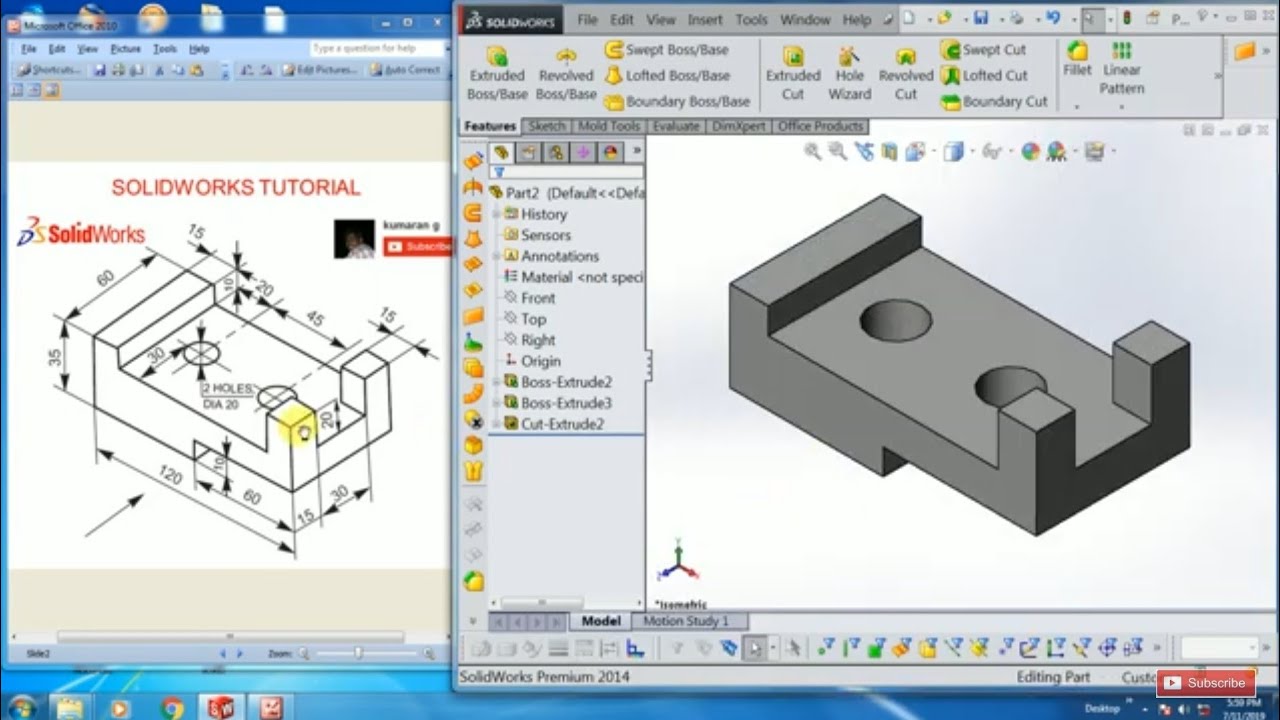The image size is (1280, 720).
Task: Select the Top plane in feature tree
Action: 526,319
